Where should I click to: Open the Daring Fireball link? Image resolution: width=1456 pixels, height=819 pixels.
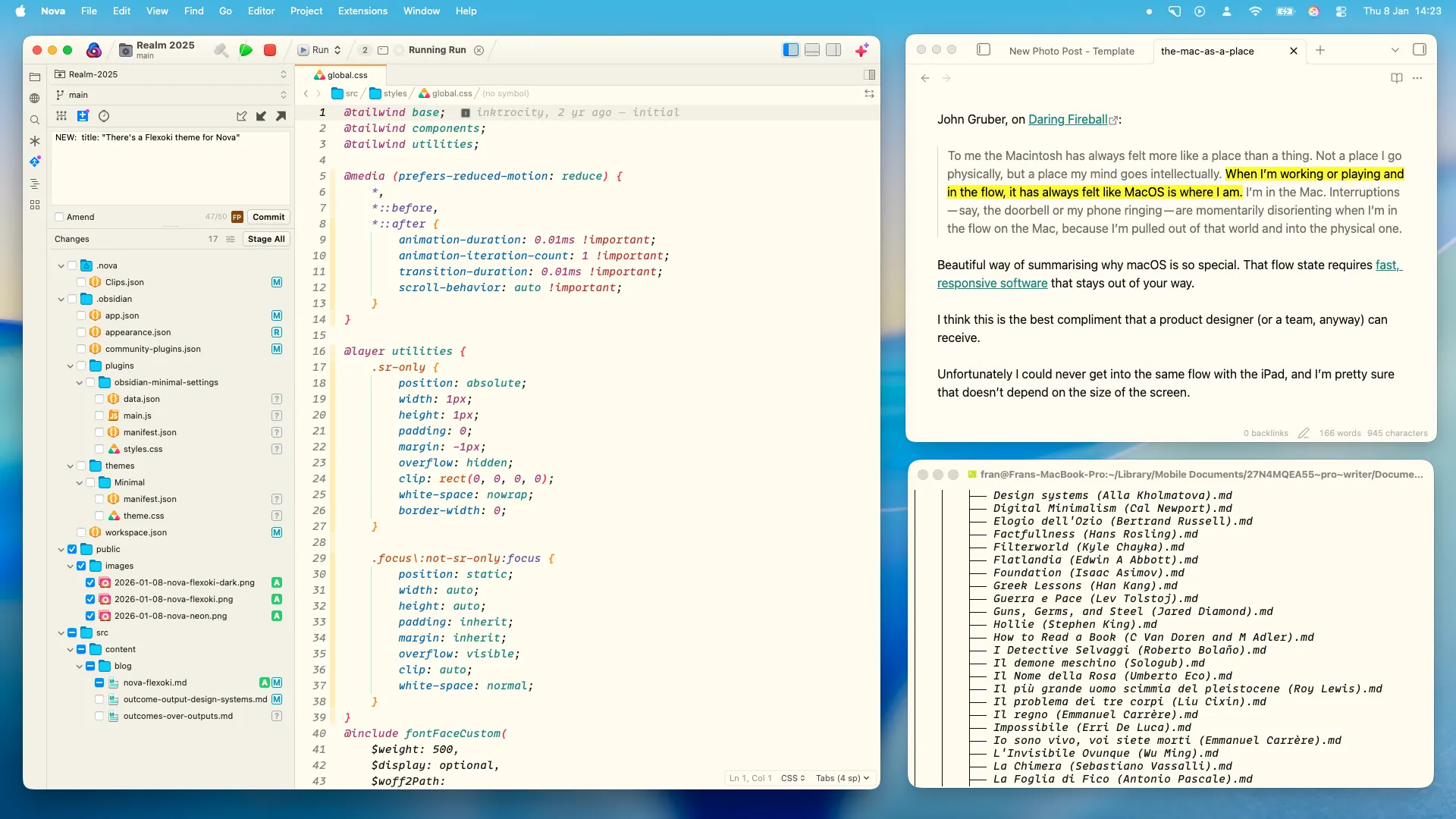coord(1068,119)
